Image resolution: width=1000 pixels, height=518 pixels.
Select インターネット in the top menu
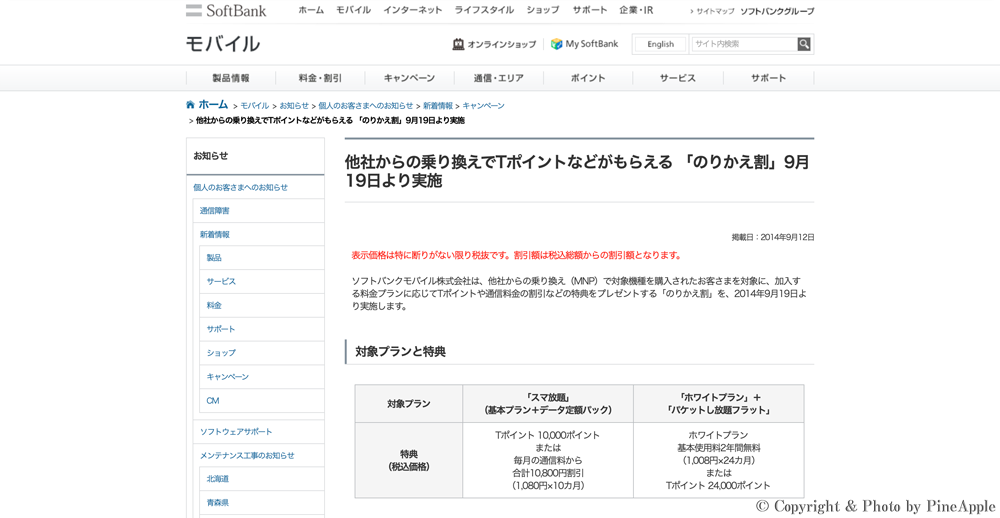pos(412,10)
